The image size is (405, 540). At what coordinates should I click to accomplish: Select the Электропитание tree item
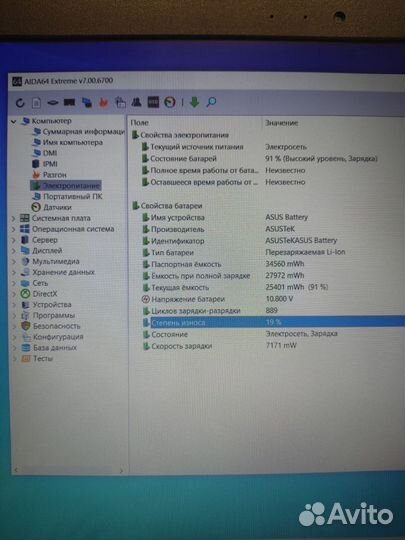click(x=66, y=186)
